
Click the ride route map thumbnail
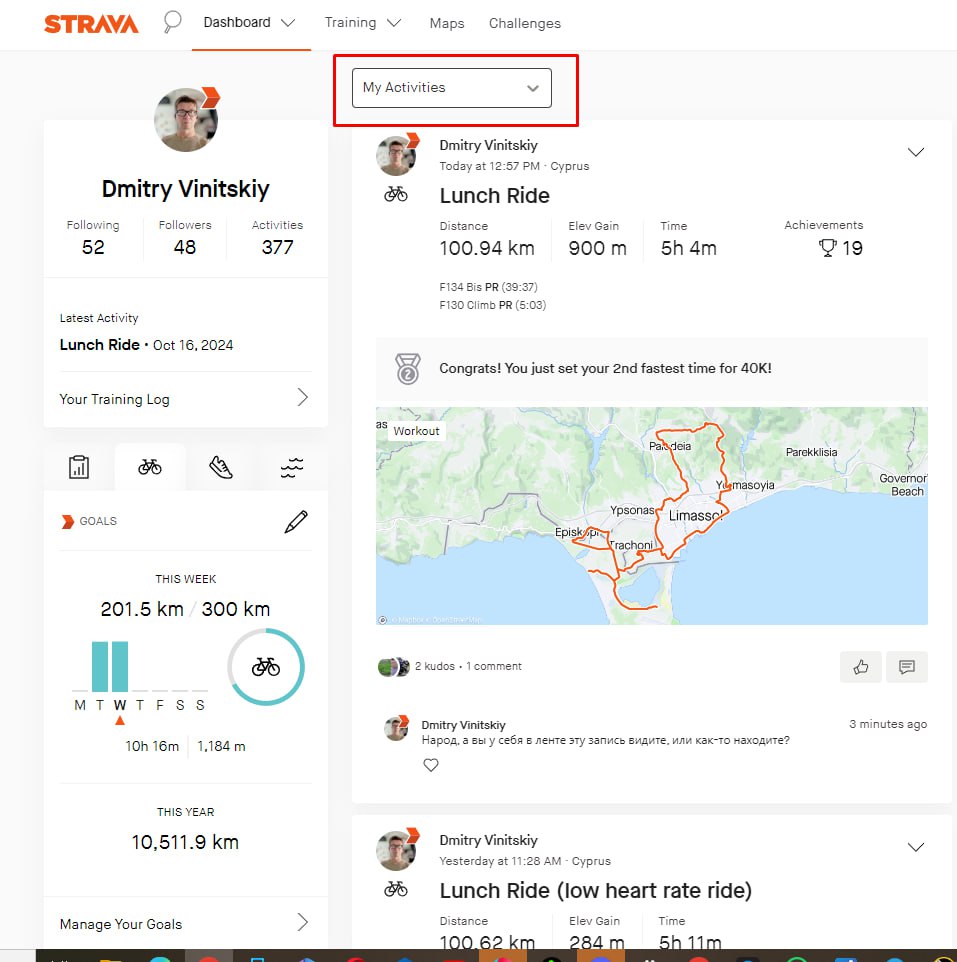(651, 516)
